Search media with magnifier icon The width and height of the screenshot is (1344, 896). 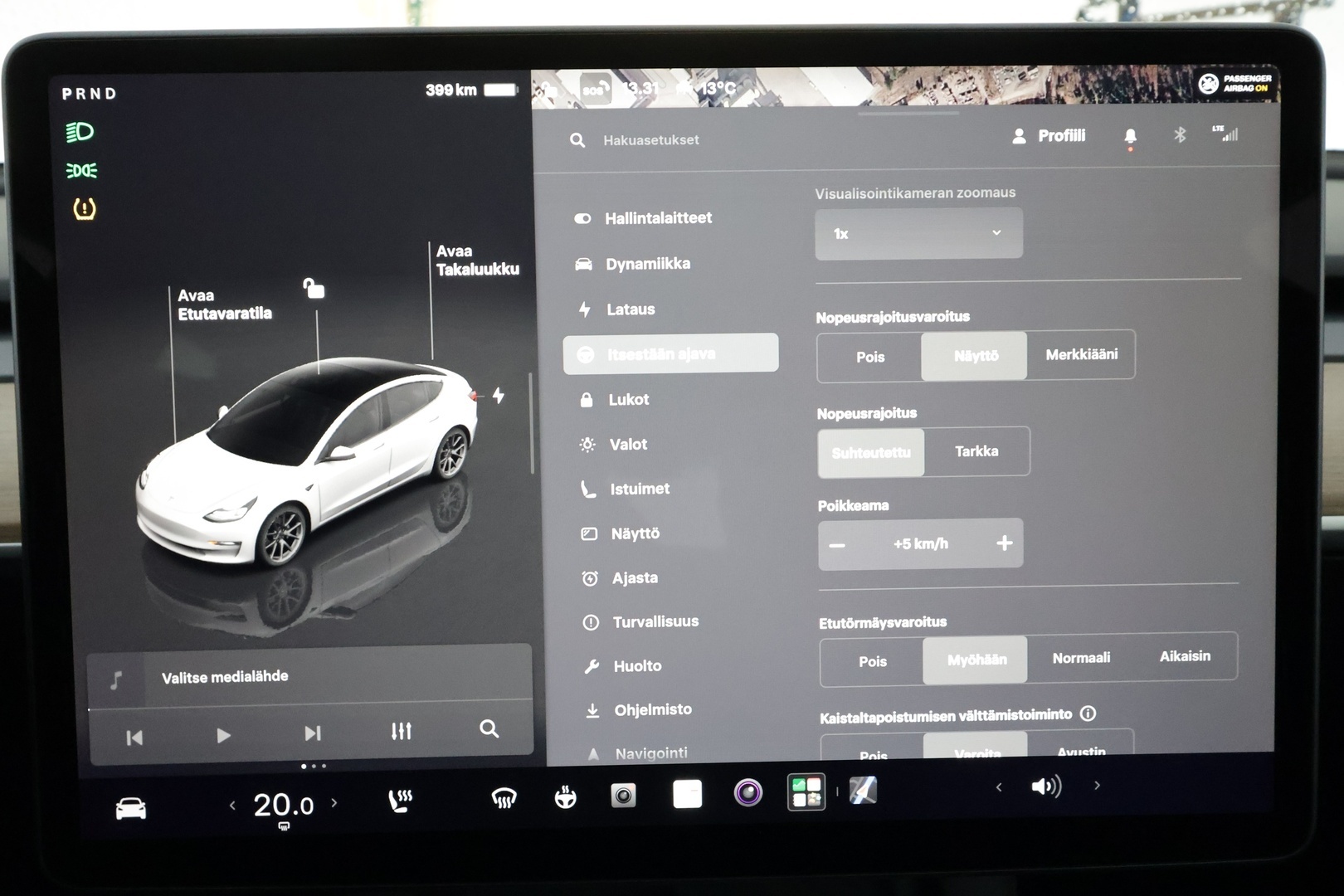pos(489,728)
